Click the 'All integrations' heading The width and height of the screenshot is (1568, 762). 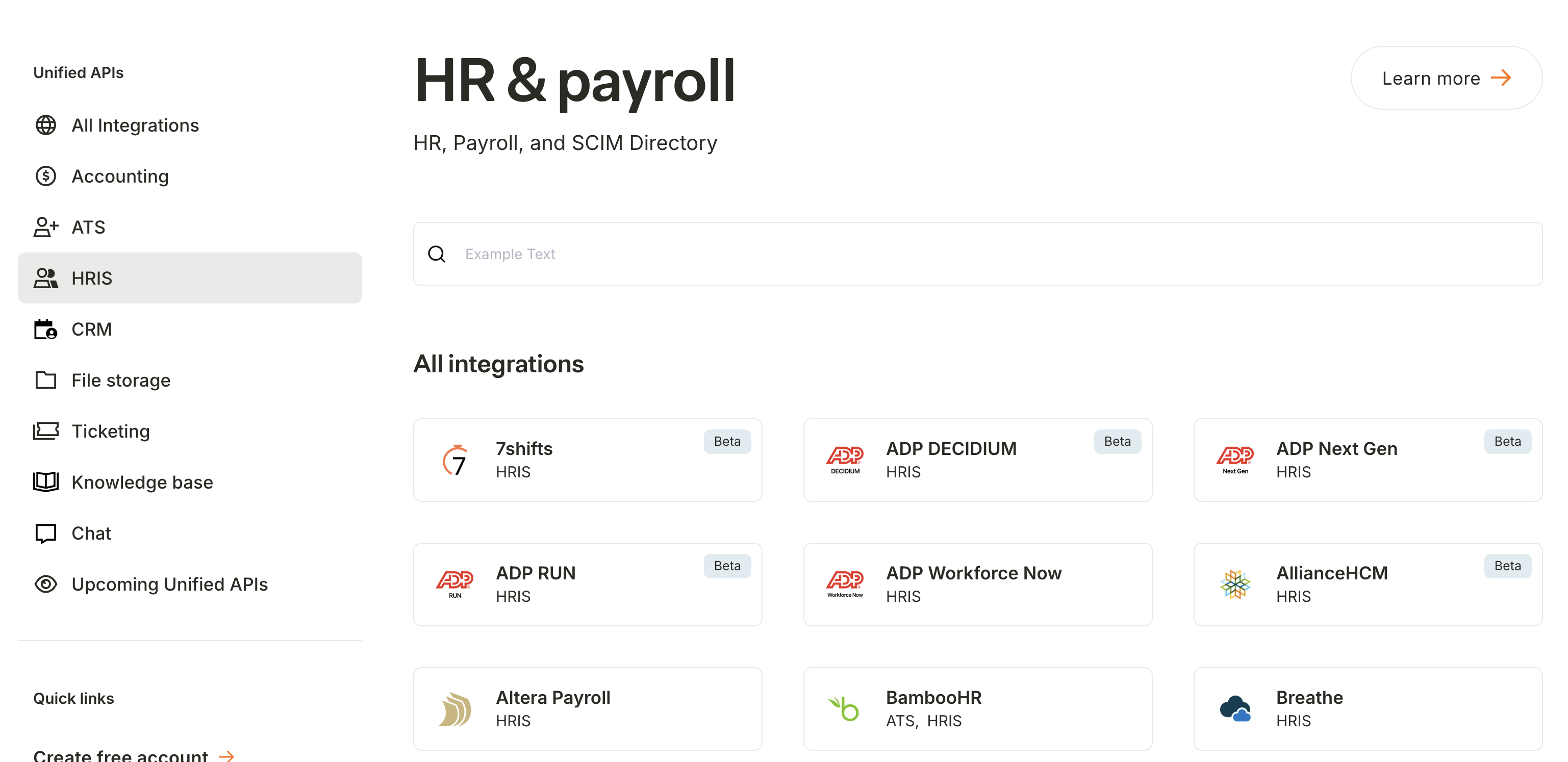(x=498, y=364)
